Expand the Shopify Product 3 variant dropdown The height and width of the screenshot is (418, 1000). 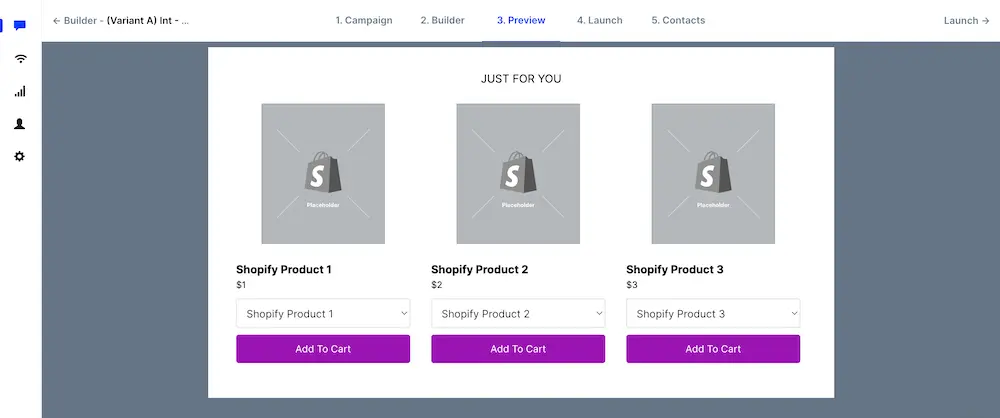(x=713, y=314)
